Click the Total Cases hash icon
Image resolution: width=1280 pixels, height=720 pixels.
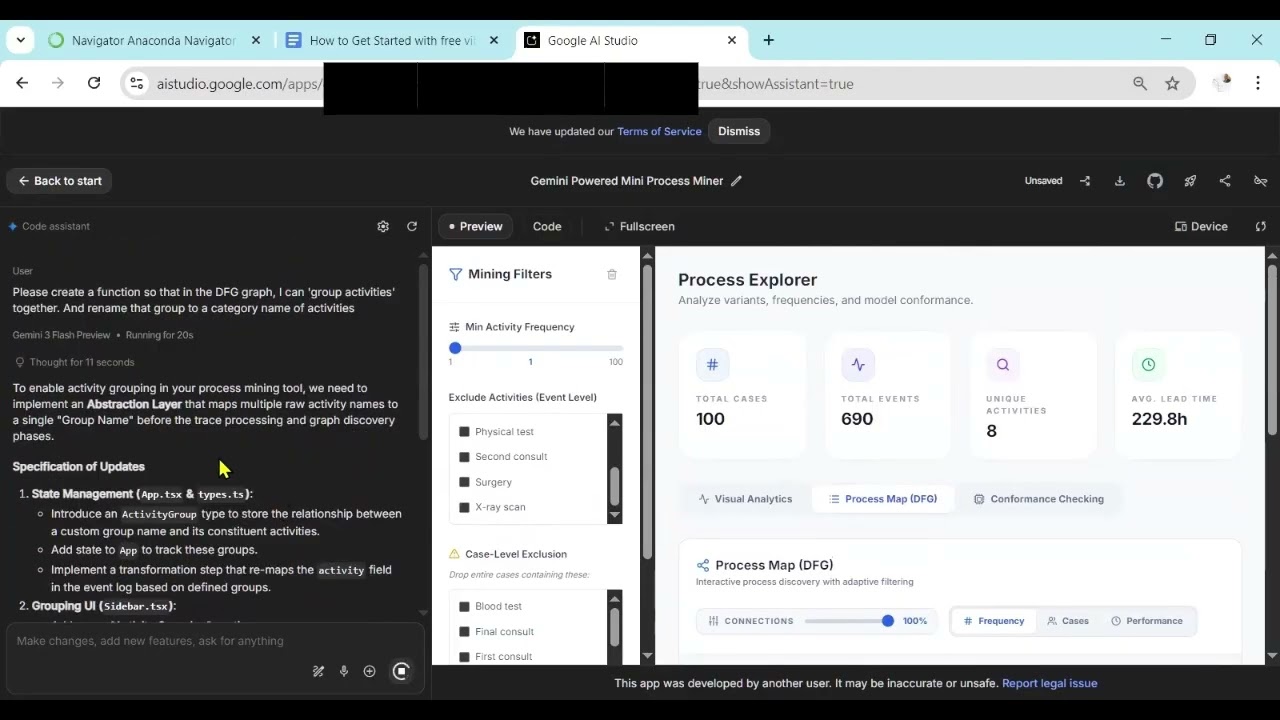(x=713, y=365)
